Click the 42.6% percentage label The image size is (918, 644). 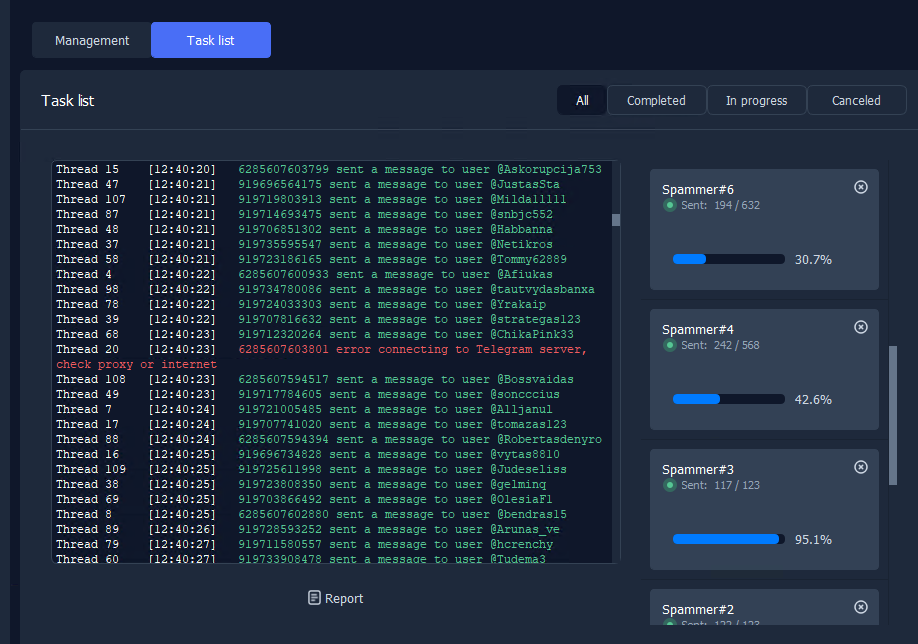pyautogui.click(x=813, y=399)
